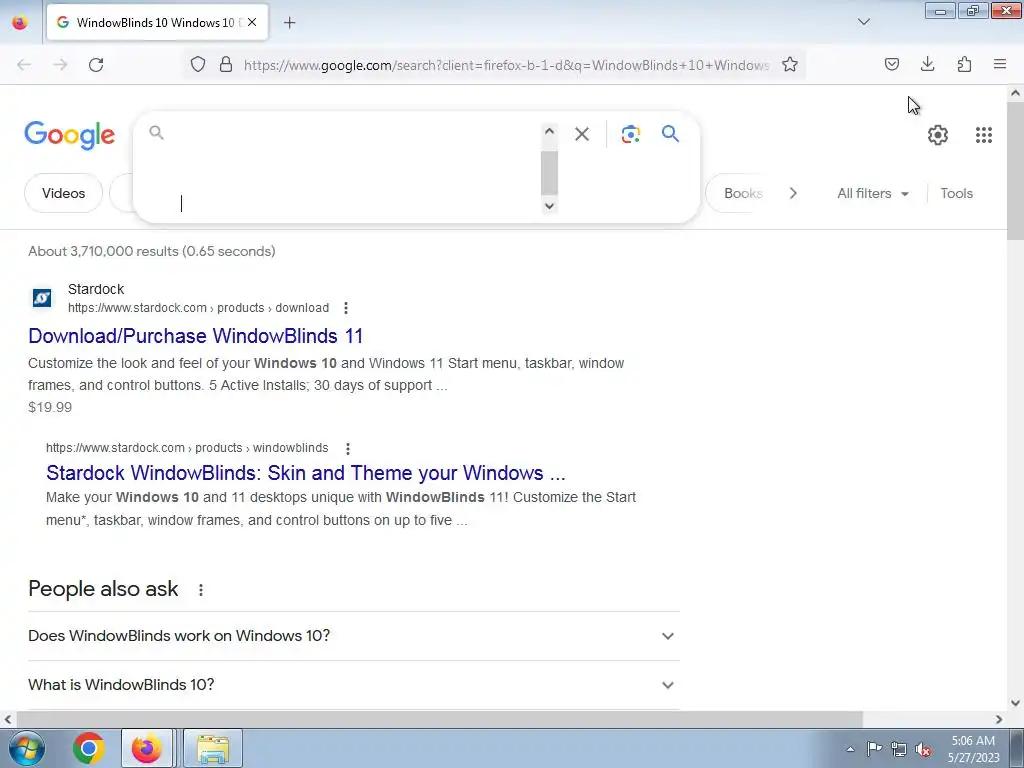Open Stardock result options dots

pyautogui.click(x=345, y=308)
